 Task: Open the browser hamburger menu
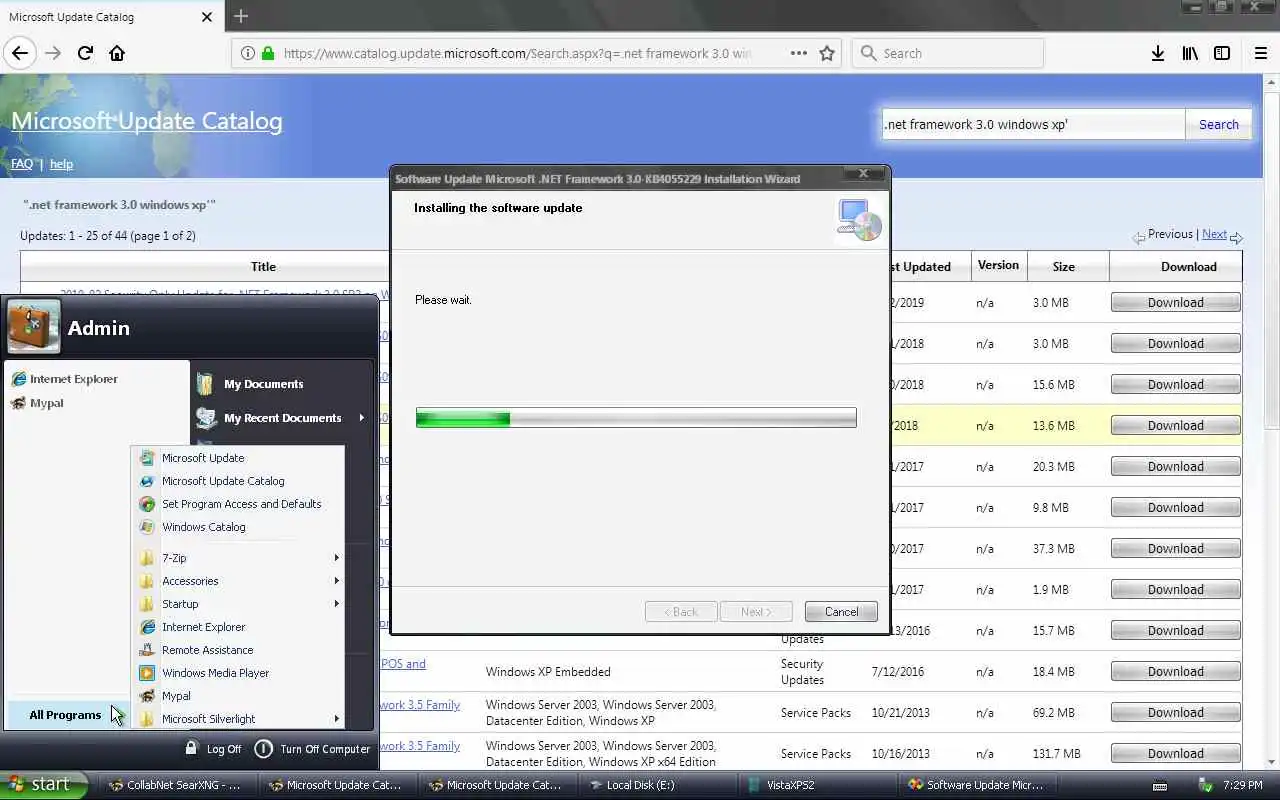tap(1261, 53)
